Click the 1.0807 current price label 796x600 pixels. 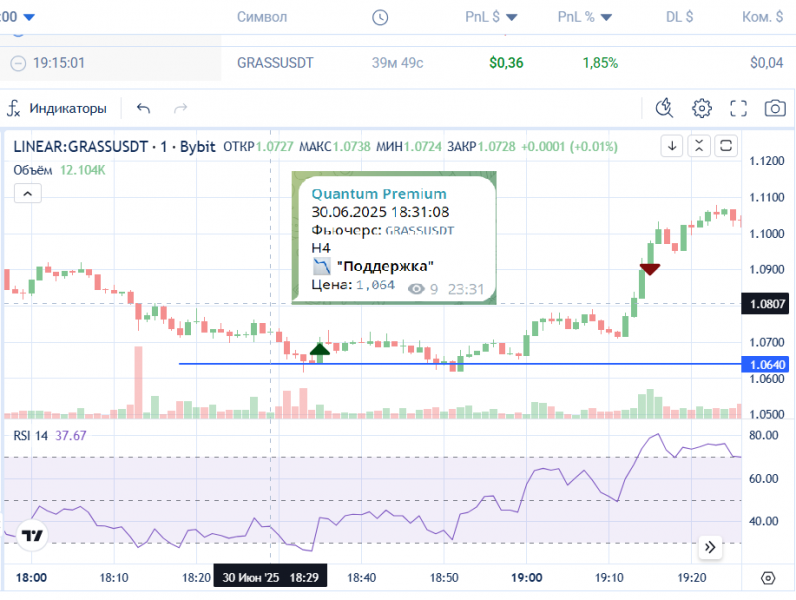point(767,304)
